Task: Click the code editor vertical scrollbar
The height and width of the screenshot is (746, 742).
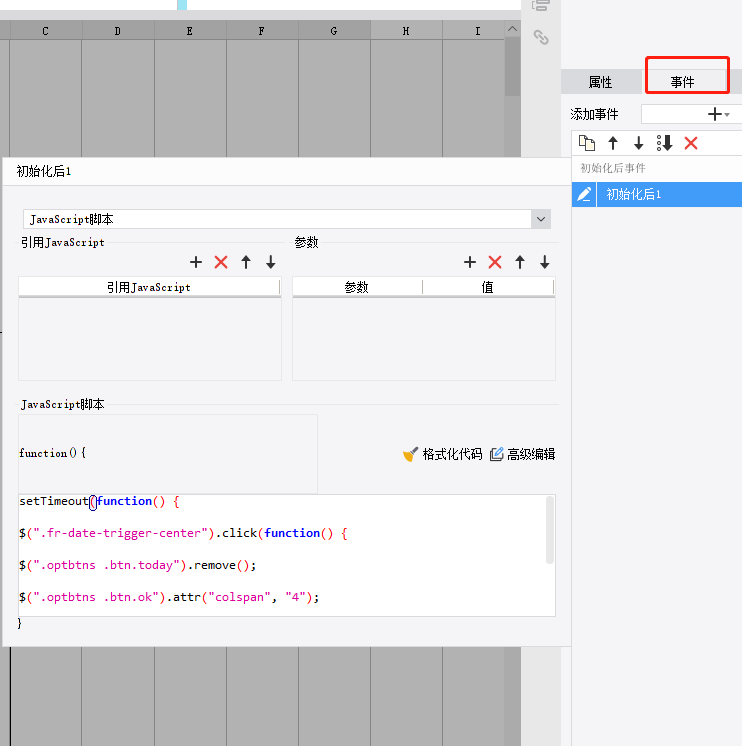Action: (x=550, y=530)
